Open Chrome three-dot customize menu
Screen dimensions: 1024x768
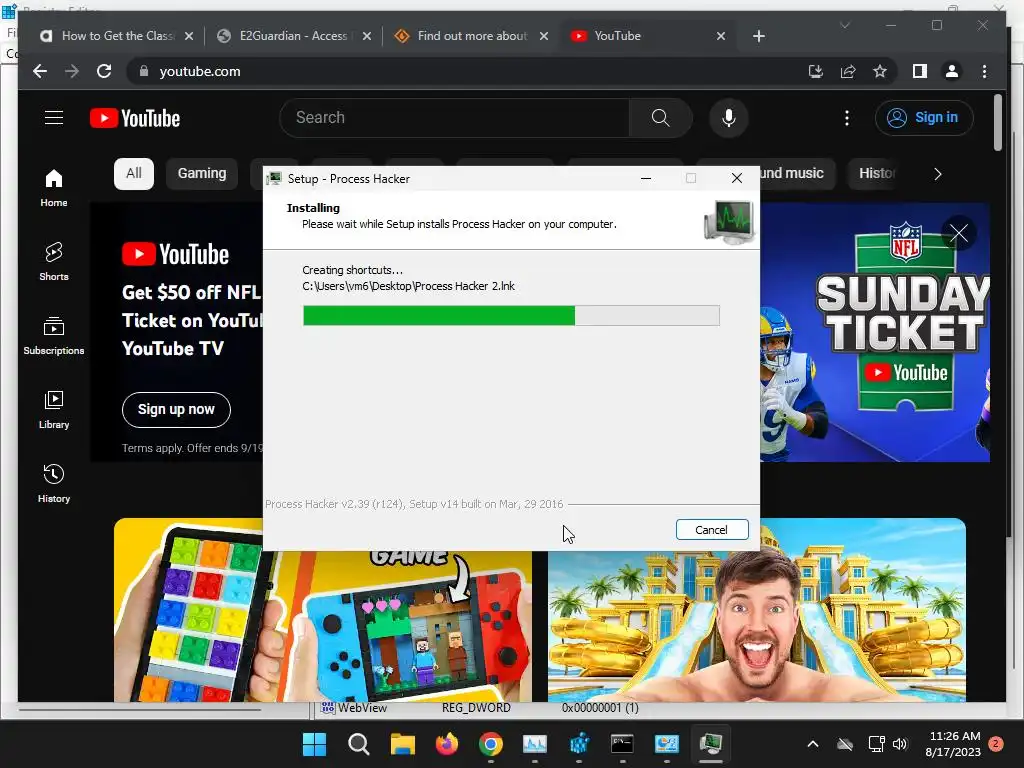point(984,71)
